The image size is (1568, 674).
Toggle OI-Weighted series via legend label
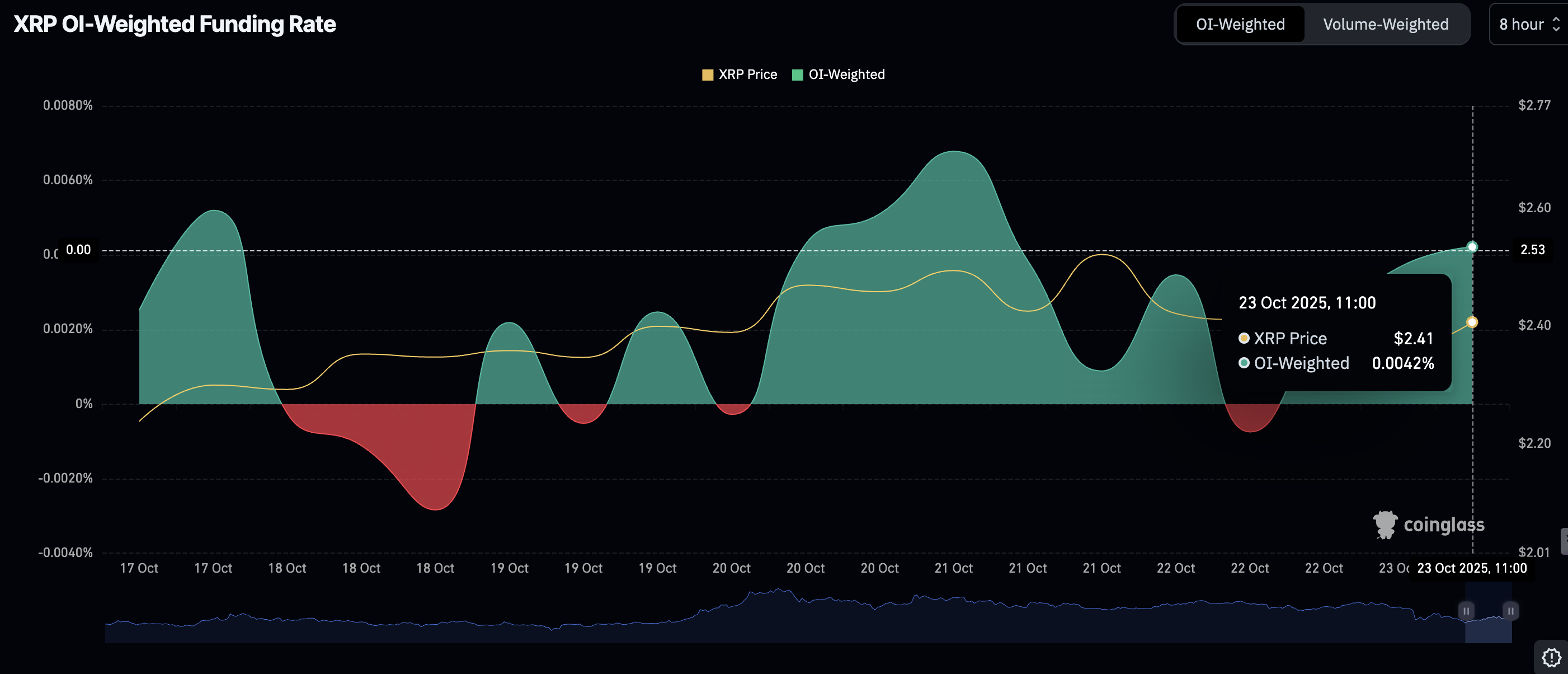click(846, 74)
